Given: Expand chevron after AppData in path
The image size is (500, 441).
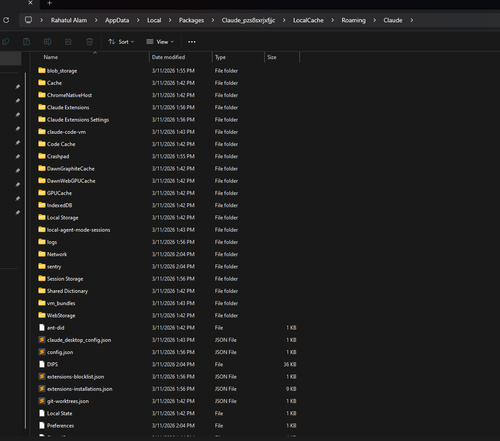Looking at the screenshot, I should 138,20.
